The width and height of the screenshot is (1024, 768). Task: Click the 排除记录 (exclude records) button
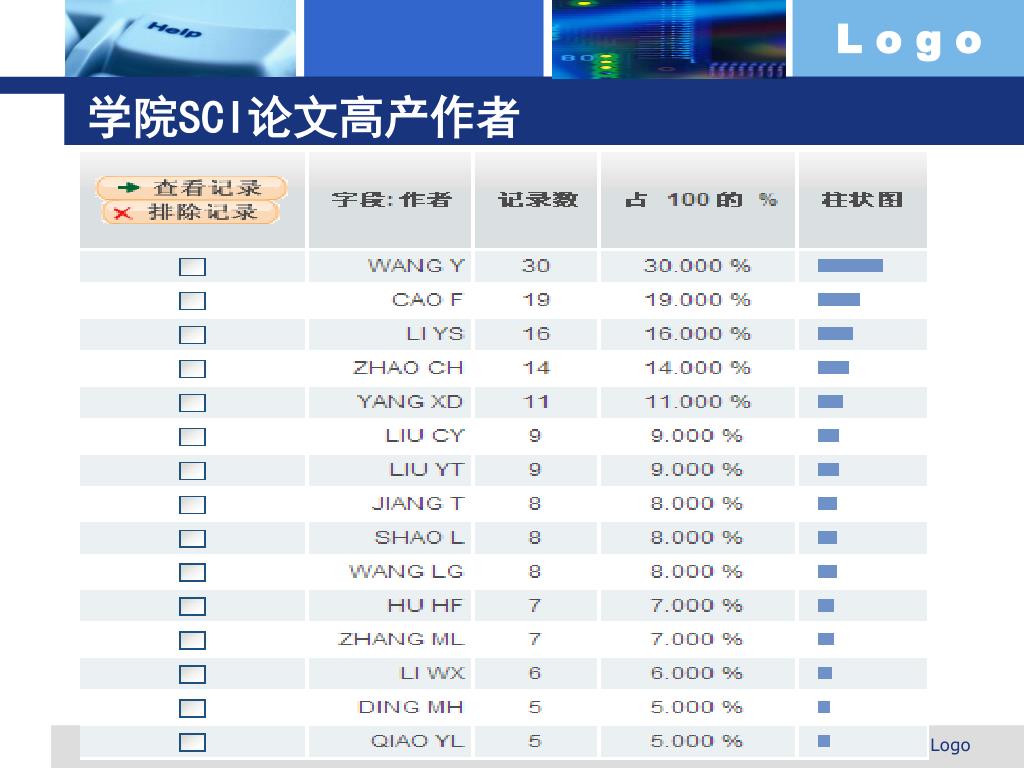(191, 212)
